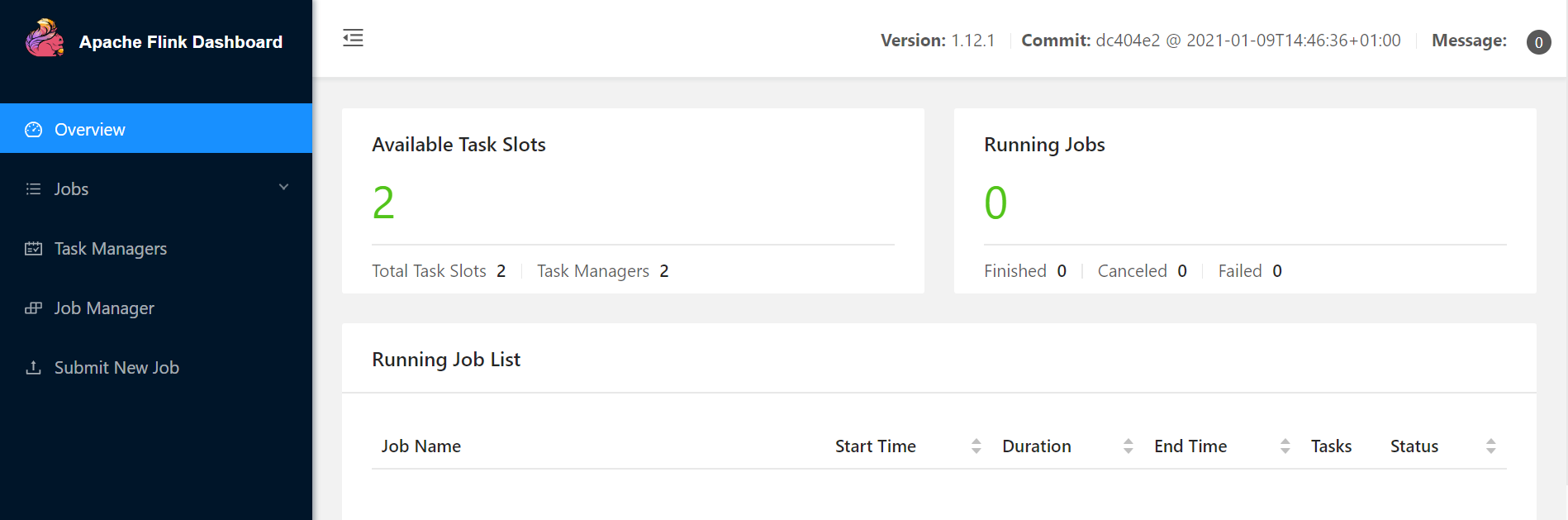The width and height of the screenshot is (1568, 520).
Task: Click the Available Task Slots count
Action: (x=383, y=203)
